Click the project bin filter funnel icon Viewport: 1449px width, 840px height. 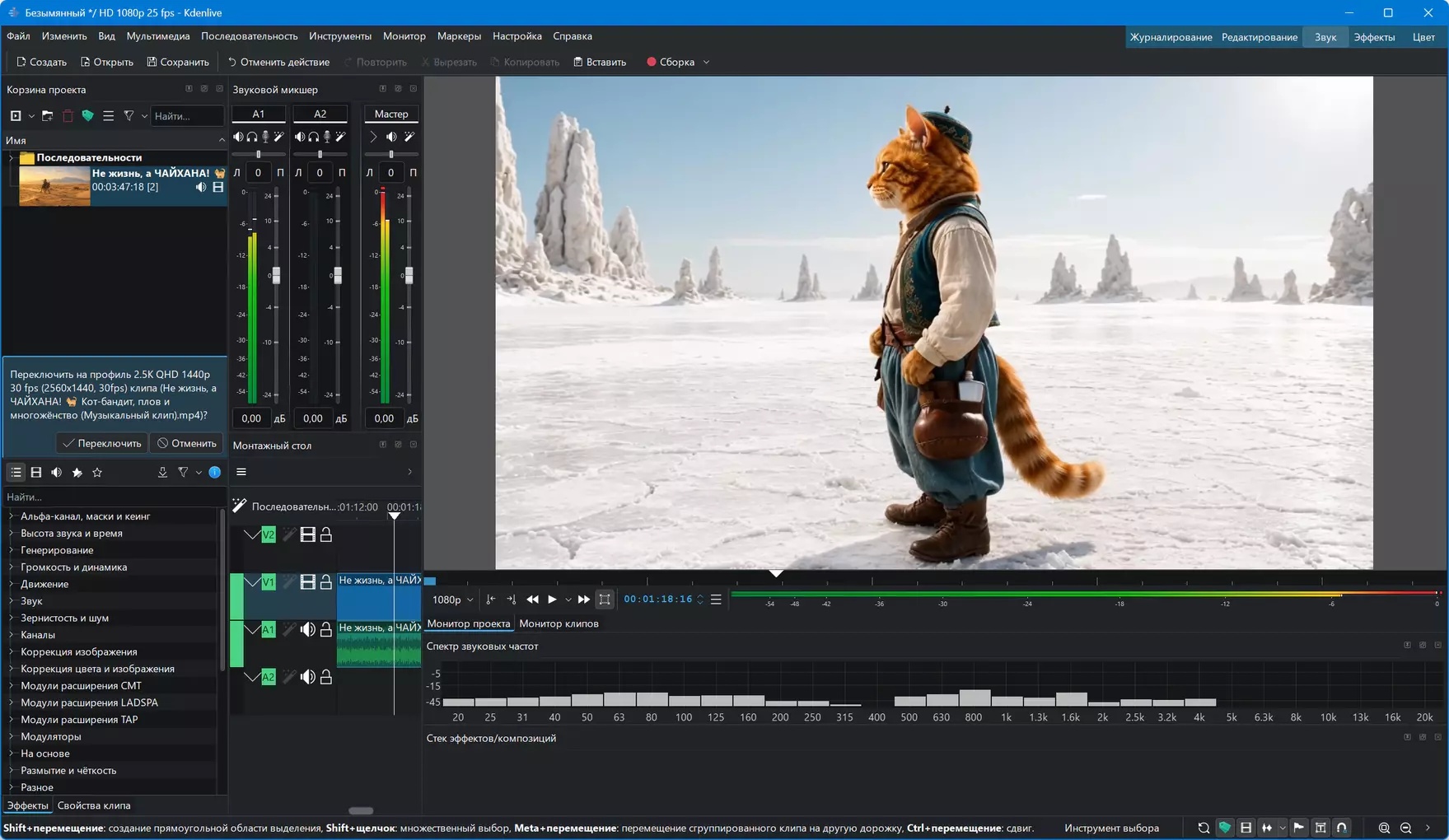tap(129, 116)
